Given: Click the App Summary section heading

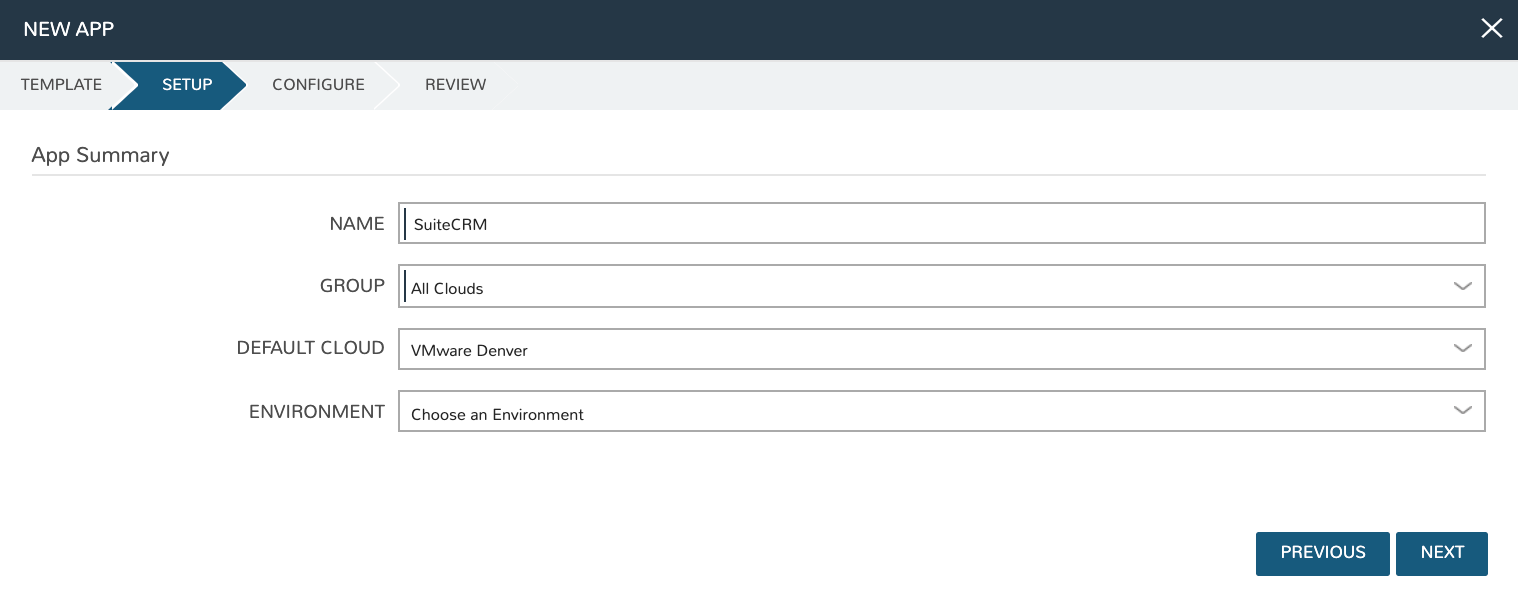Looking at the screenshot, I should coord(100,155).
